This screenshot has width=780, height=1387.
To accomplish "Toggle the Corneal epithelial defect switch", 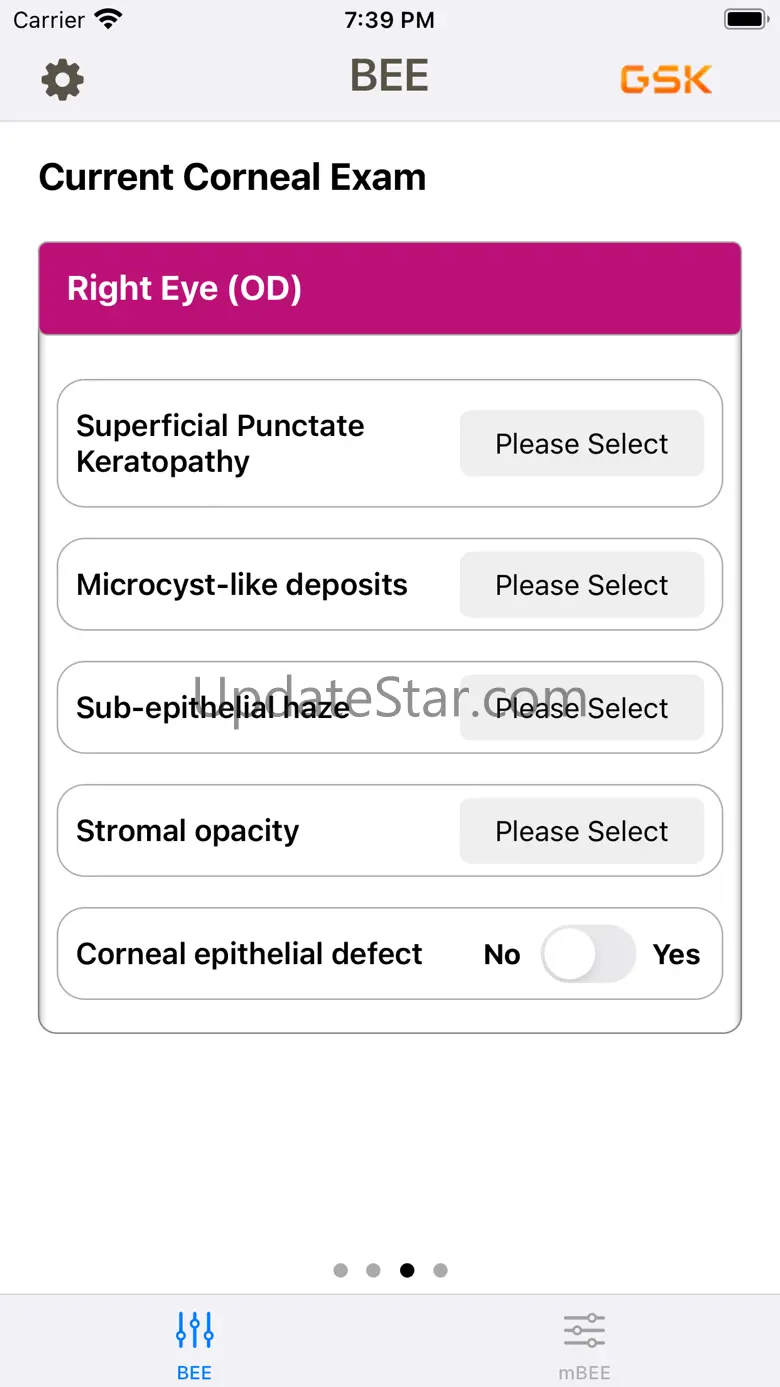I will [588, 954].
